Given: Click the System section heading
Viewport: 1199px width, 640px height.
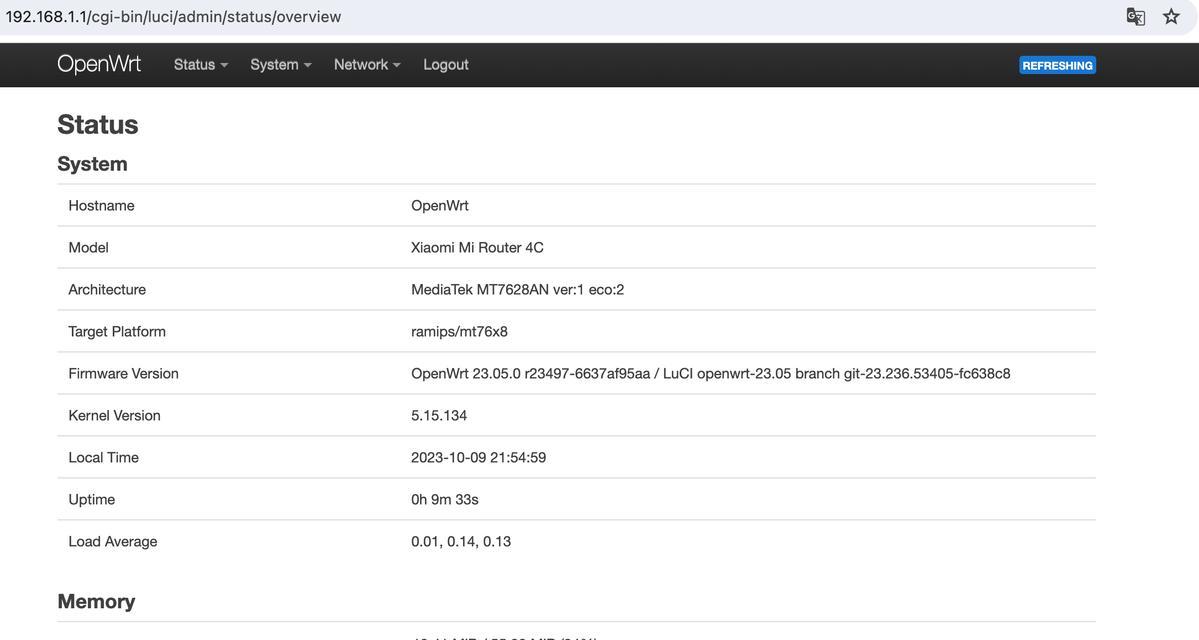Looking at the screenshot, I should click(93, 164).
